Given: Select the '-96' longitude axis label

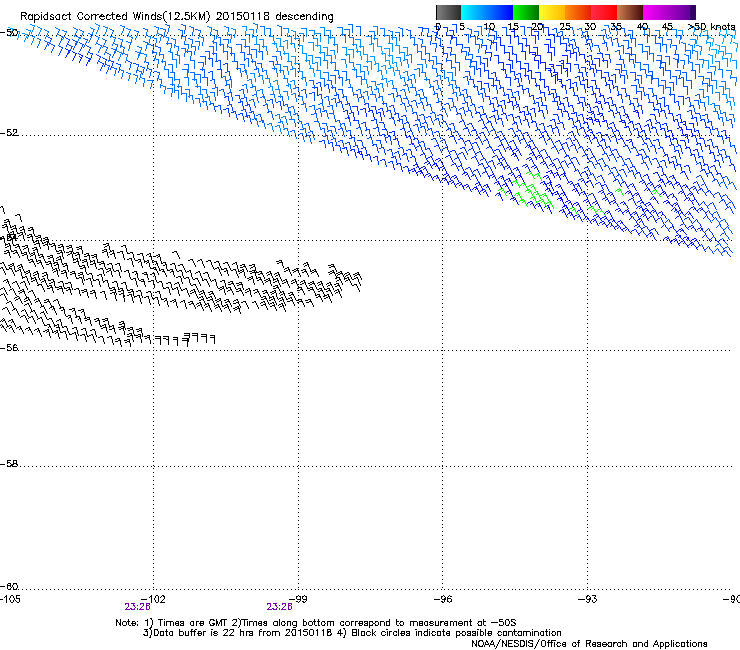Looking at the screenshot, I should pyautogui.click(x=443, y=599).
